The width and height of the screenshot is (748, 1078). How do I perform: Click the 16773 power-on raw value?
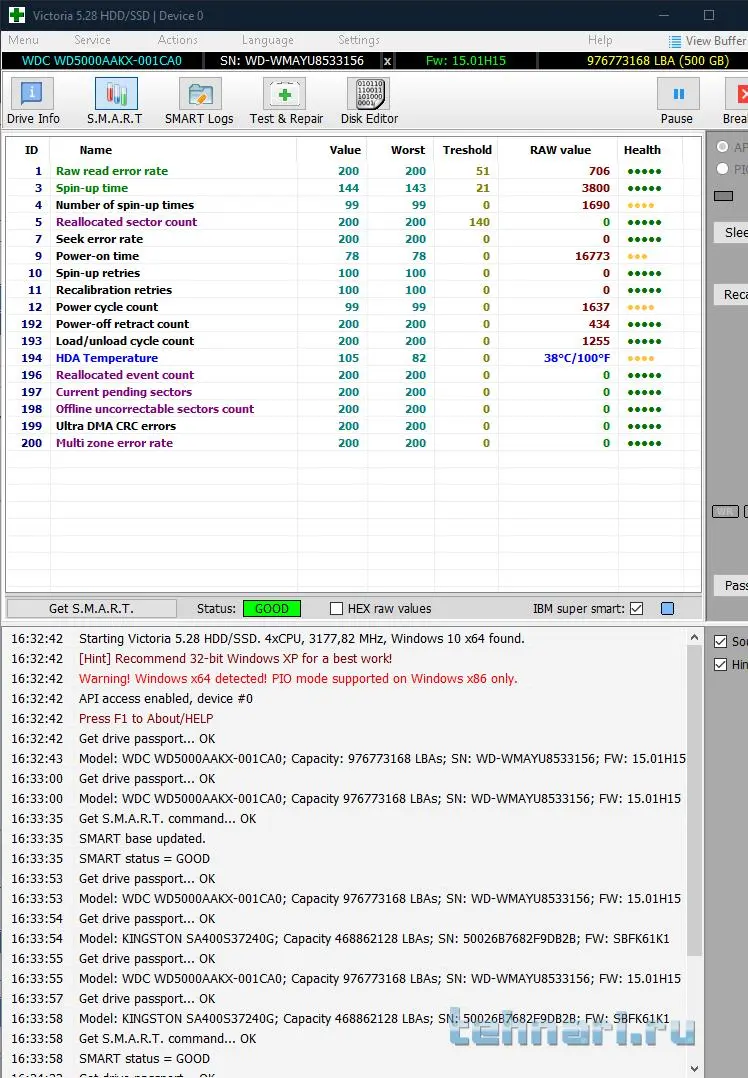(592, 256)
